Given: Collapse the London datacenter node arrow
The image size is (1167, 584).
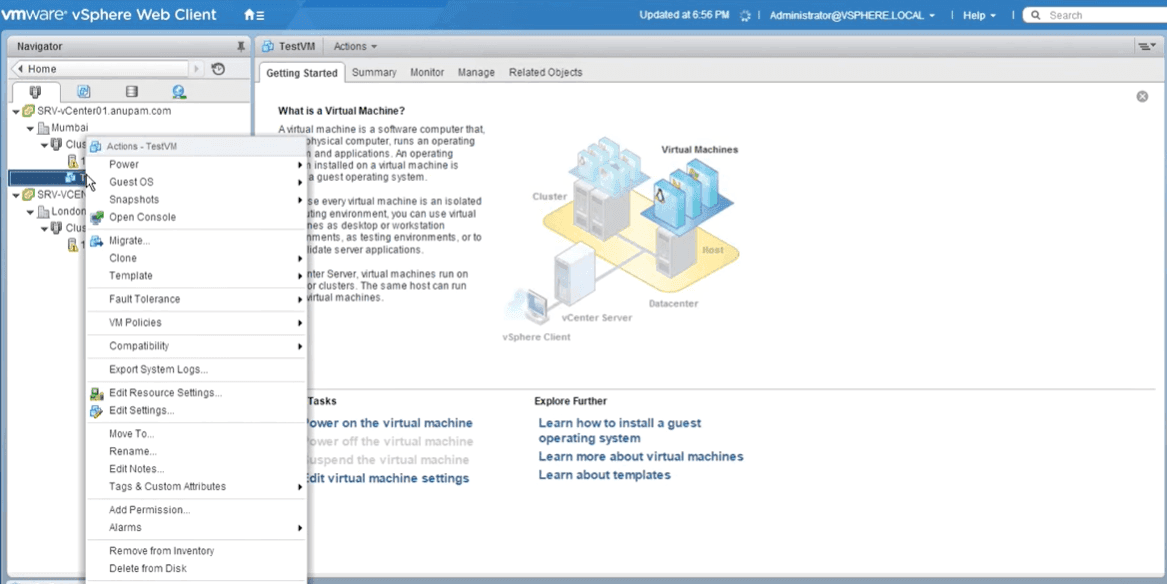Looking at the screenshot, I should tap(31, 212).
